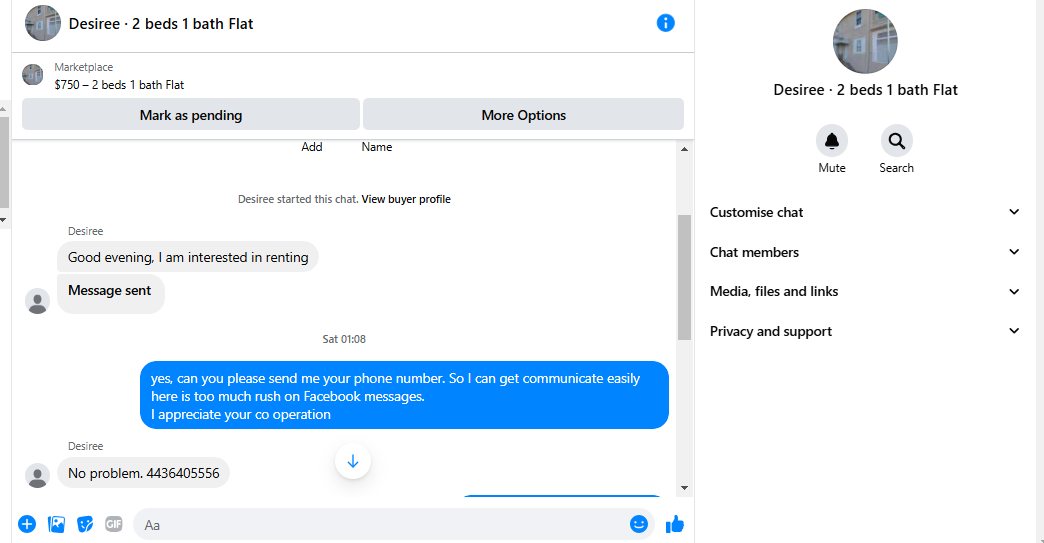Expand Privacy and support section
1044x543 pixels.
864,331
